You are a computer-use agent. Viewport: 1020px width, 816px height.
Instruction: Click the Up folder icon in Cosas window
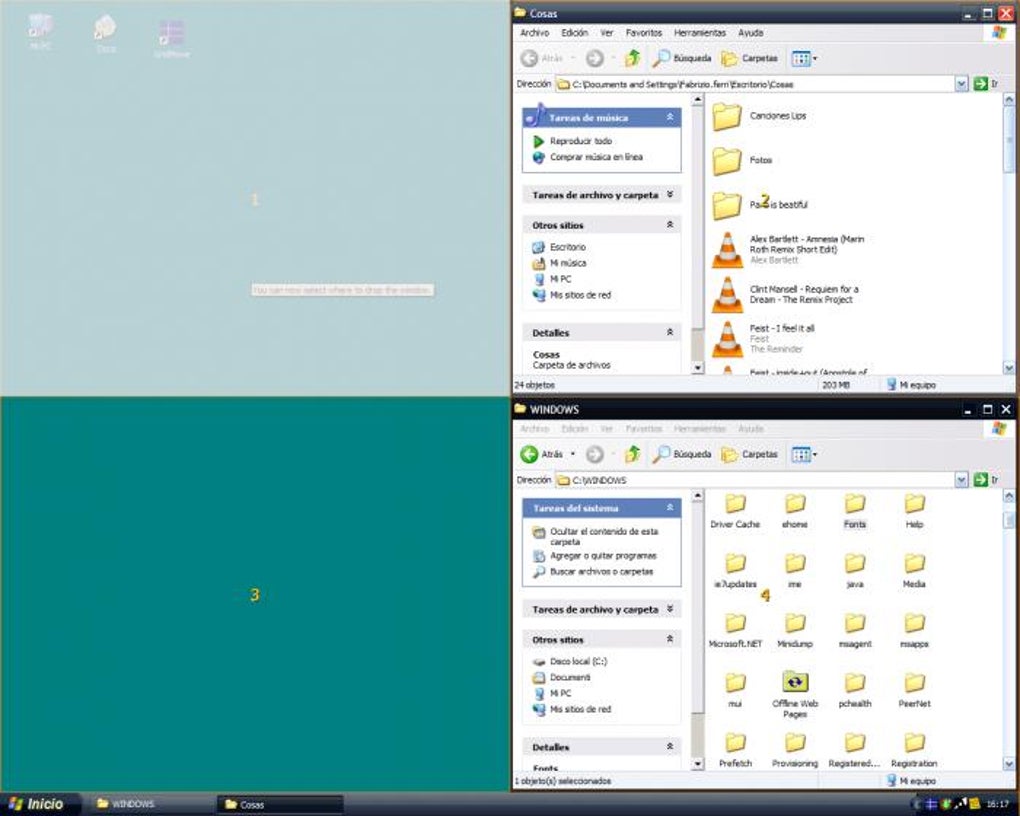pos(632,59)
